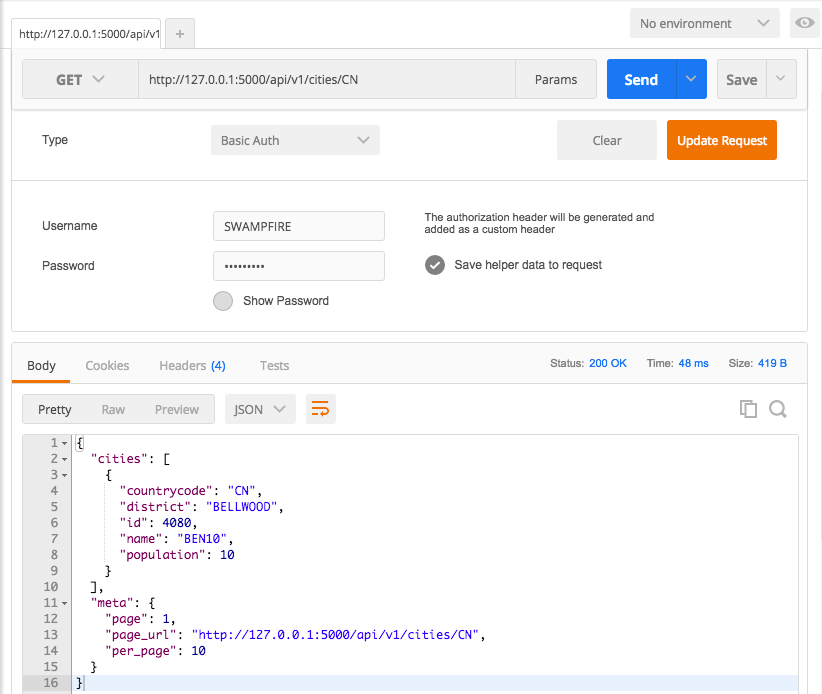Open the No environment dropdown
The image size is (822, 694).
[705, 23]
